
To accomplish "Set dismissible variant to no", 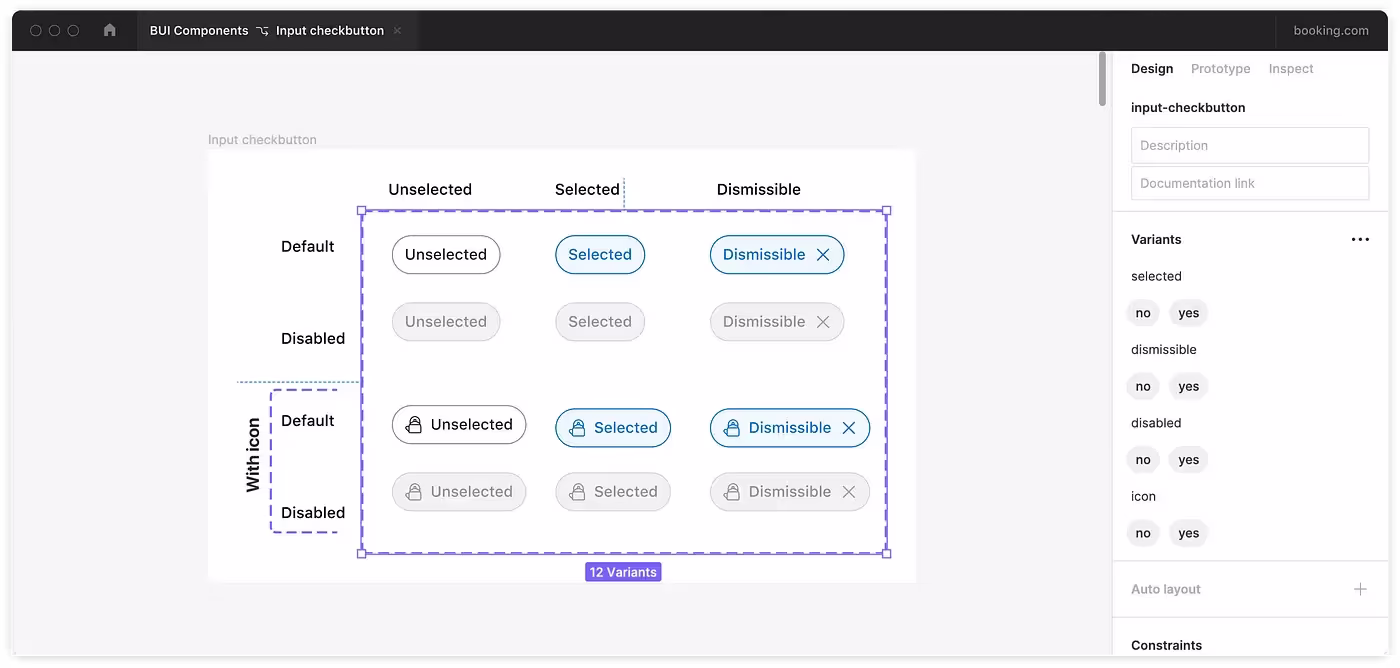I will pyautogui.click(x=1143, y=387).
